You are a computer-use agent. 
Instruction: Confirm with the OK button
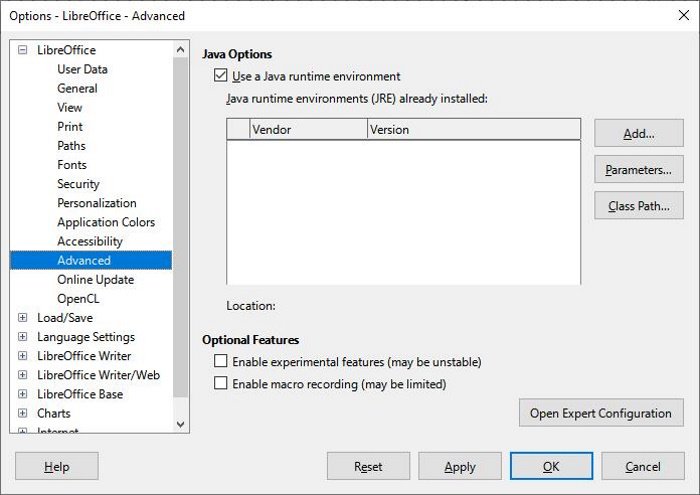(x=551, y=466)
